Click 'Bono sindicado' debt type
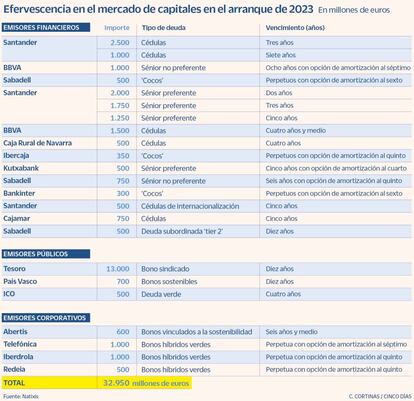Image resolution: width=414 pixels, height=401 pixels. (165, 269)
